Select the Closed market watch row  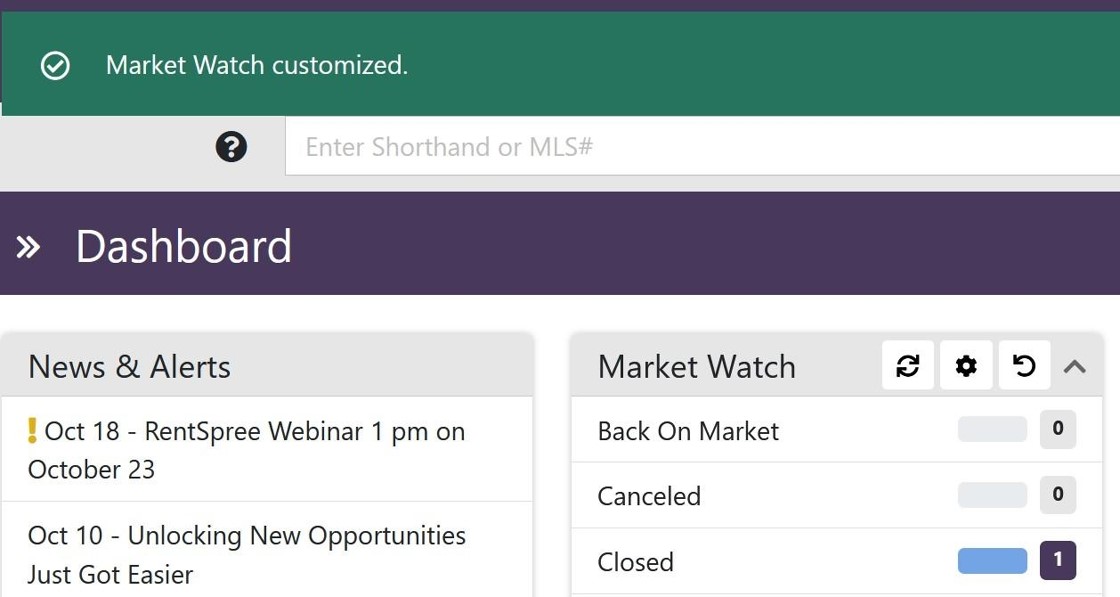[836, 561]
